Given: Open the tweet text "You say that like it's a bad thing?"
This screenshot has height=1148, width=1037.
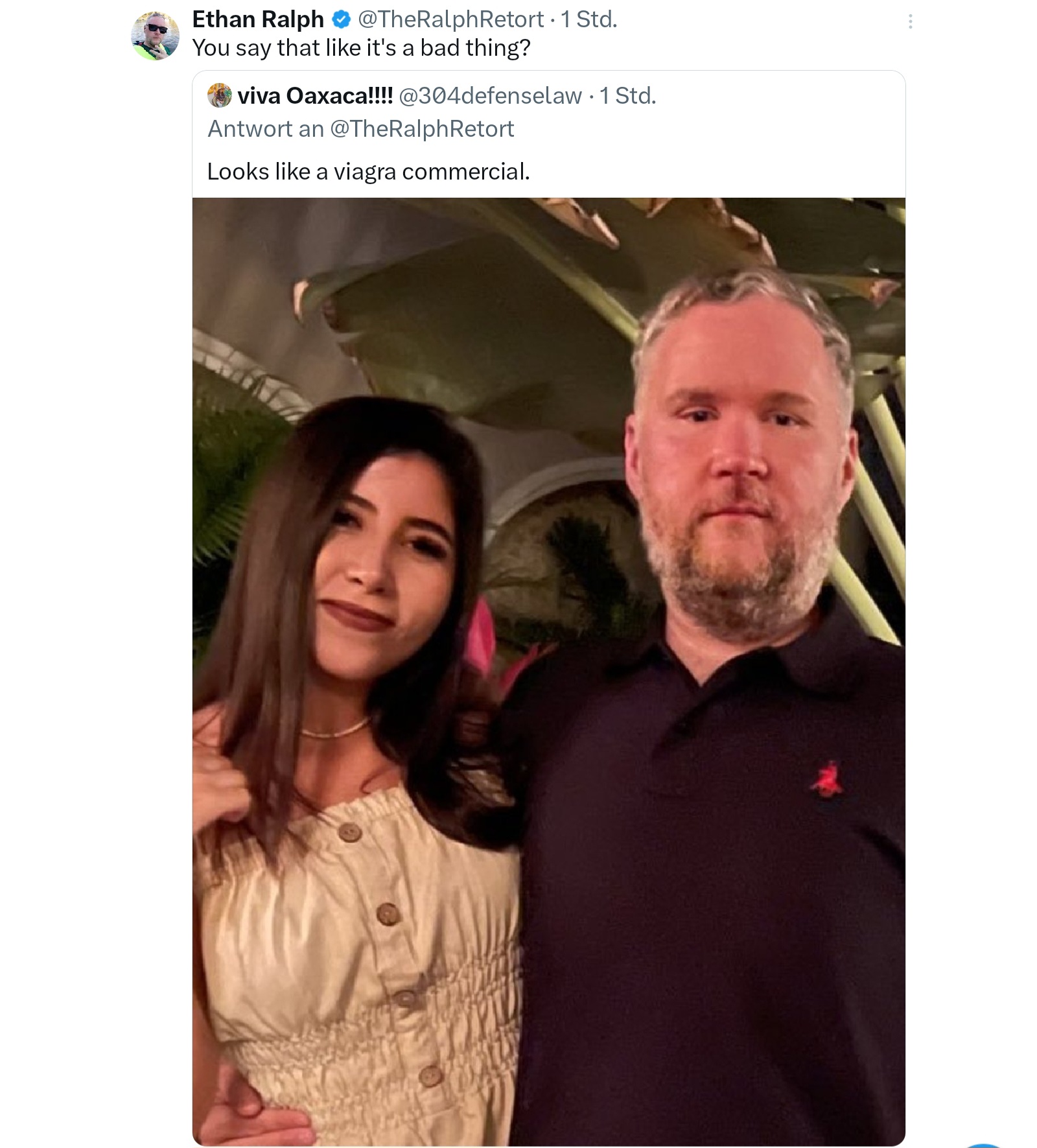Looking at the screenshot, I should point(361,48).
